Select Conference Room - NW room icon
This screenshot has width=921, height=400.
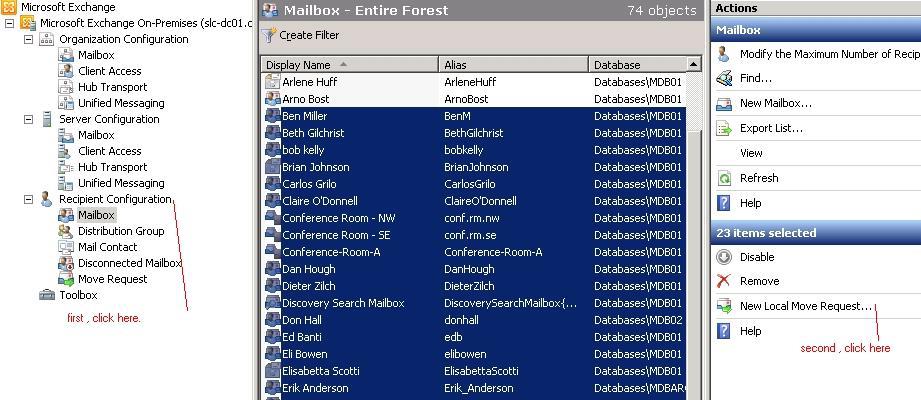tap(273, 219)
